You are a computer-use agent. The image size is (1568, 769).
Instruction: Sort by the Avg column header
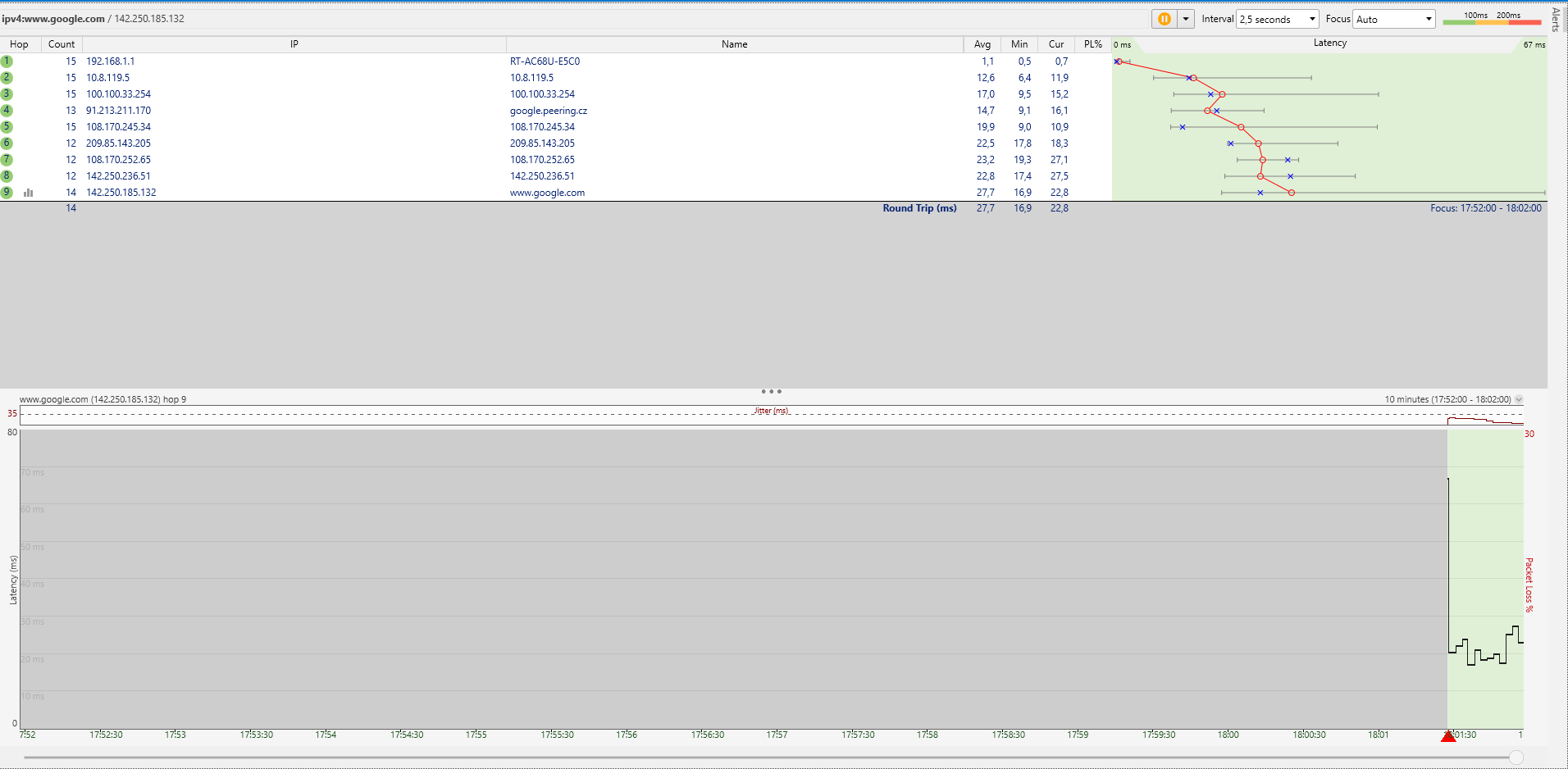(x=982, y=44)
